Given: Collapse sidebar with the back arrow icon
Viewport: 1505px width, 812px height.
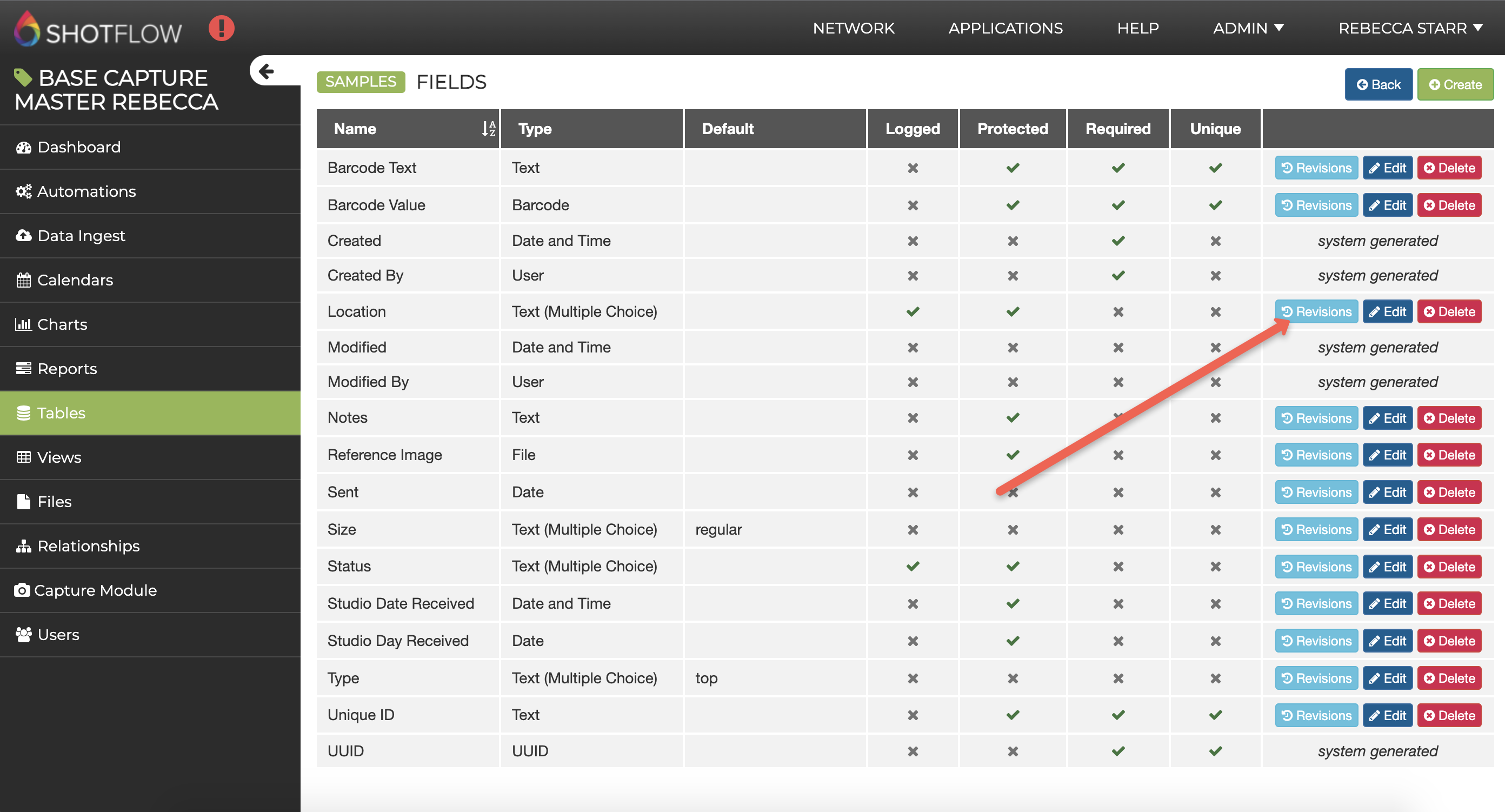Looking at the screenshot, I should (267, 71).
